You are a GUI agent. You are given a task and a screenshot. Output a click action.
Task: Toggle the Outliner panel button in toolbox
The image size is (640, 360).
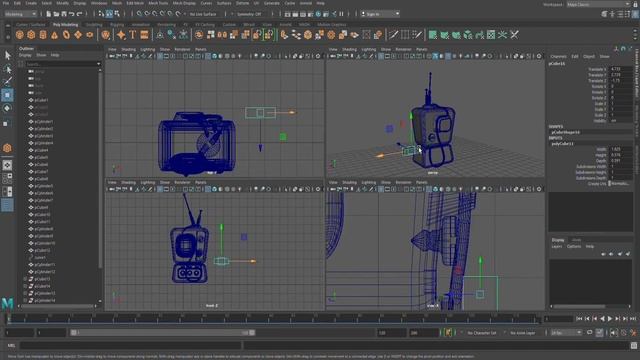(7, 205)
